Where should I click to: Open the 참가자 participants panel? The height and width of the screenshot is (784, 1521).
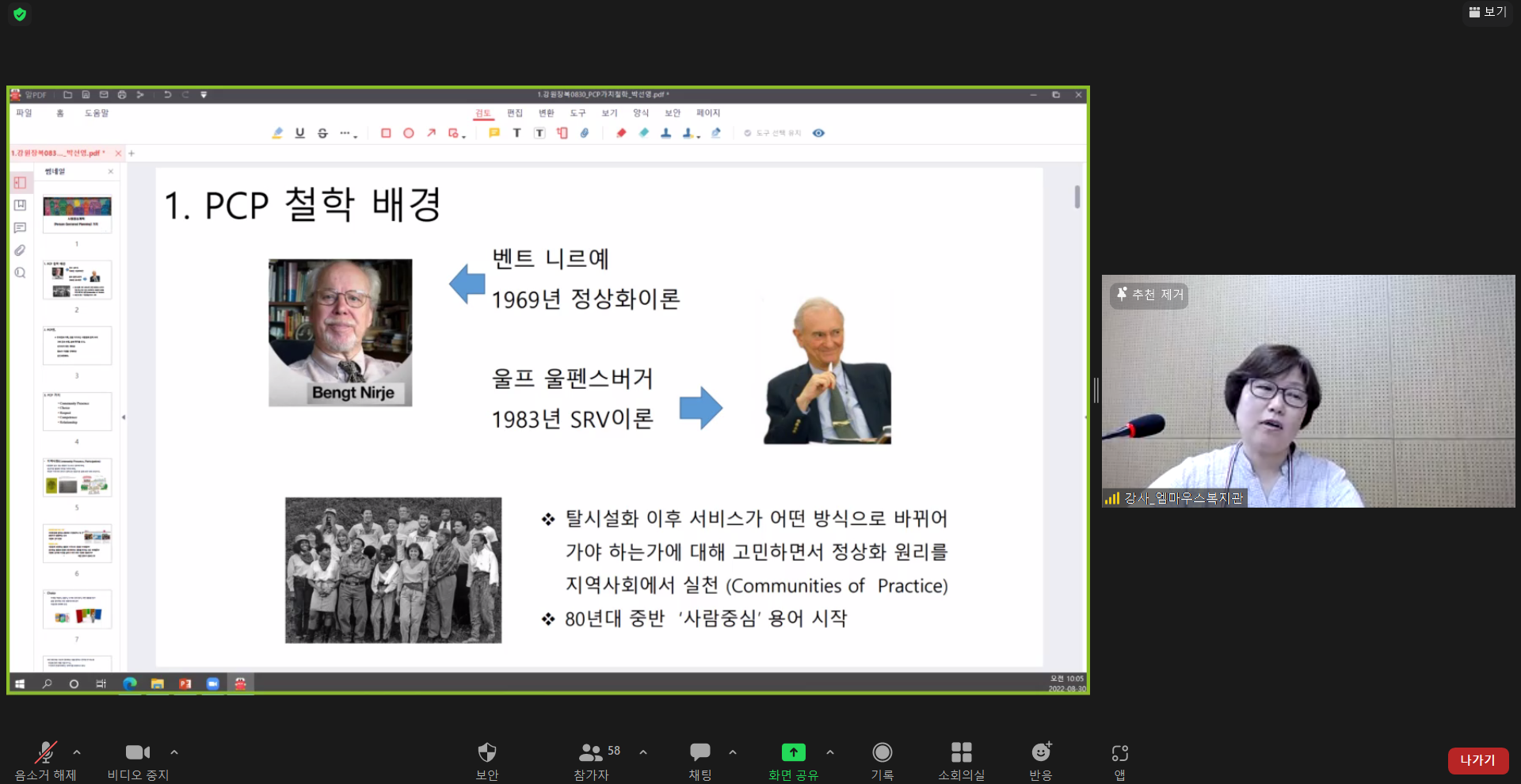click(592, 760)
